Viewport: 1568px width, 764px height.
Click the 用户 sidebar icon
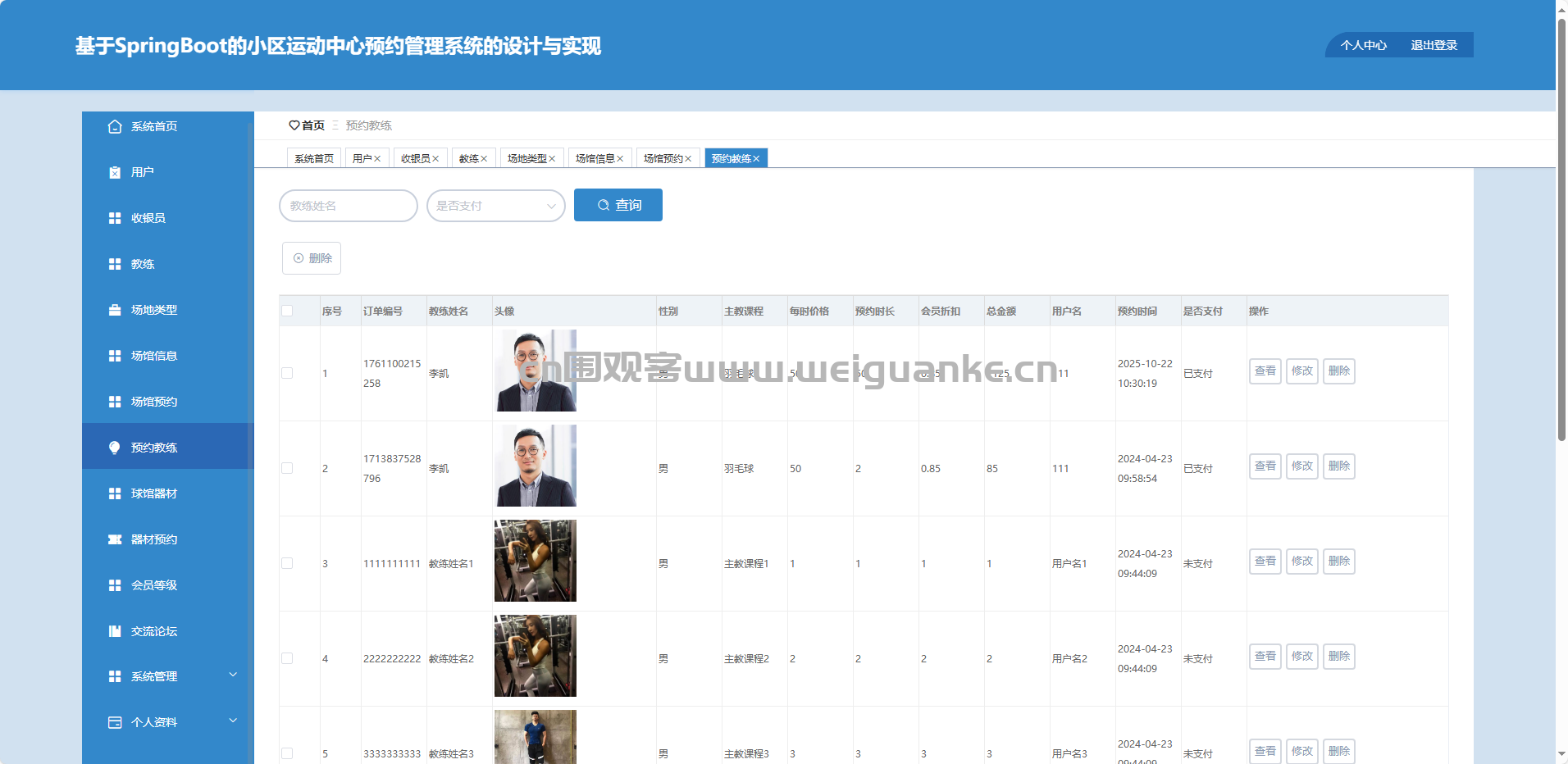pos(115,172)
